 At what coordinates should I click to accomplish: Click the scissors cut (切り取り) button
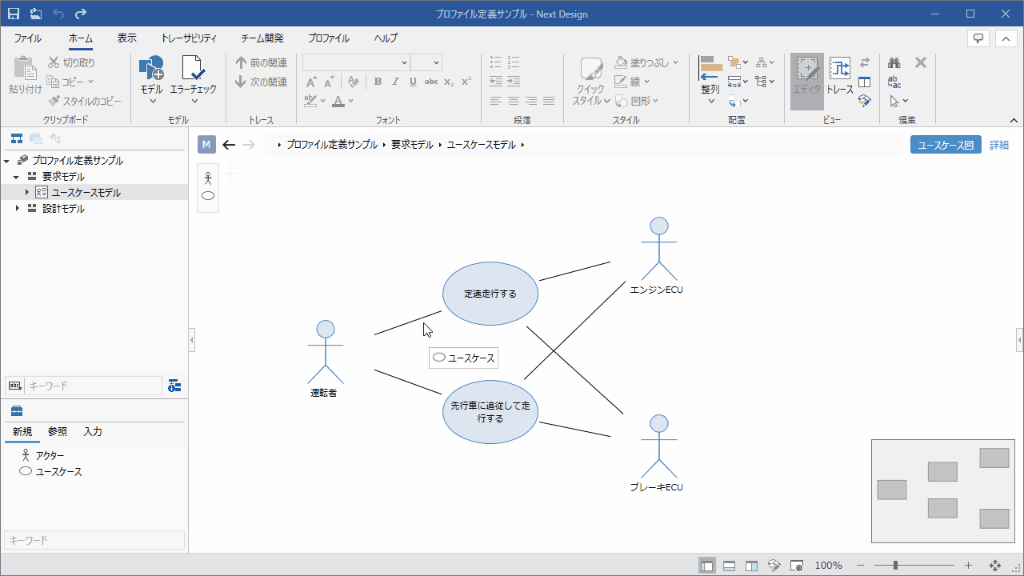pos(72,63)
